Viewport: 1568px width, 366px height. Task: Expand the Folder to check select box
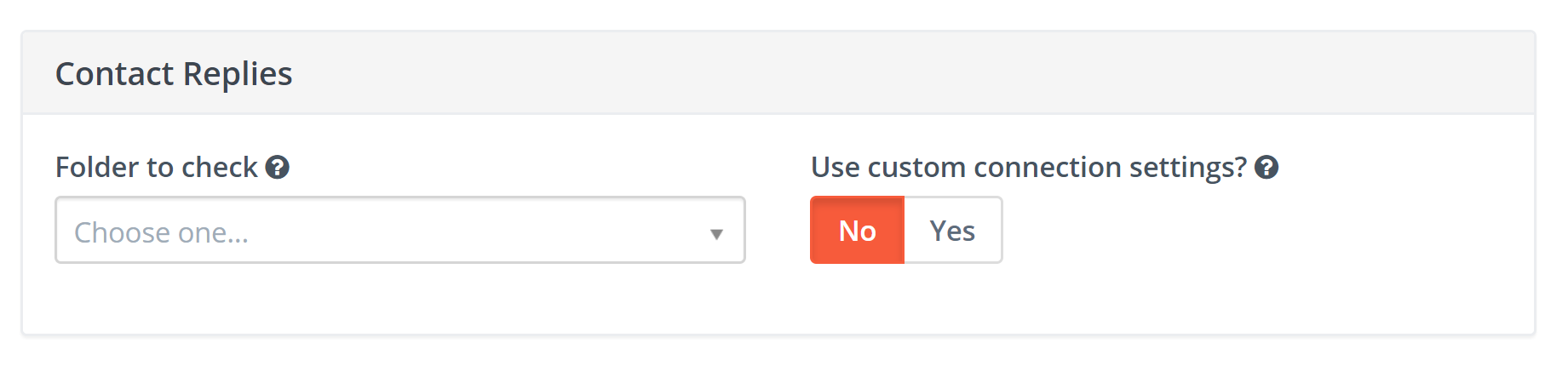pyautogui.click(x=399, y=231)
